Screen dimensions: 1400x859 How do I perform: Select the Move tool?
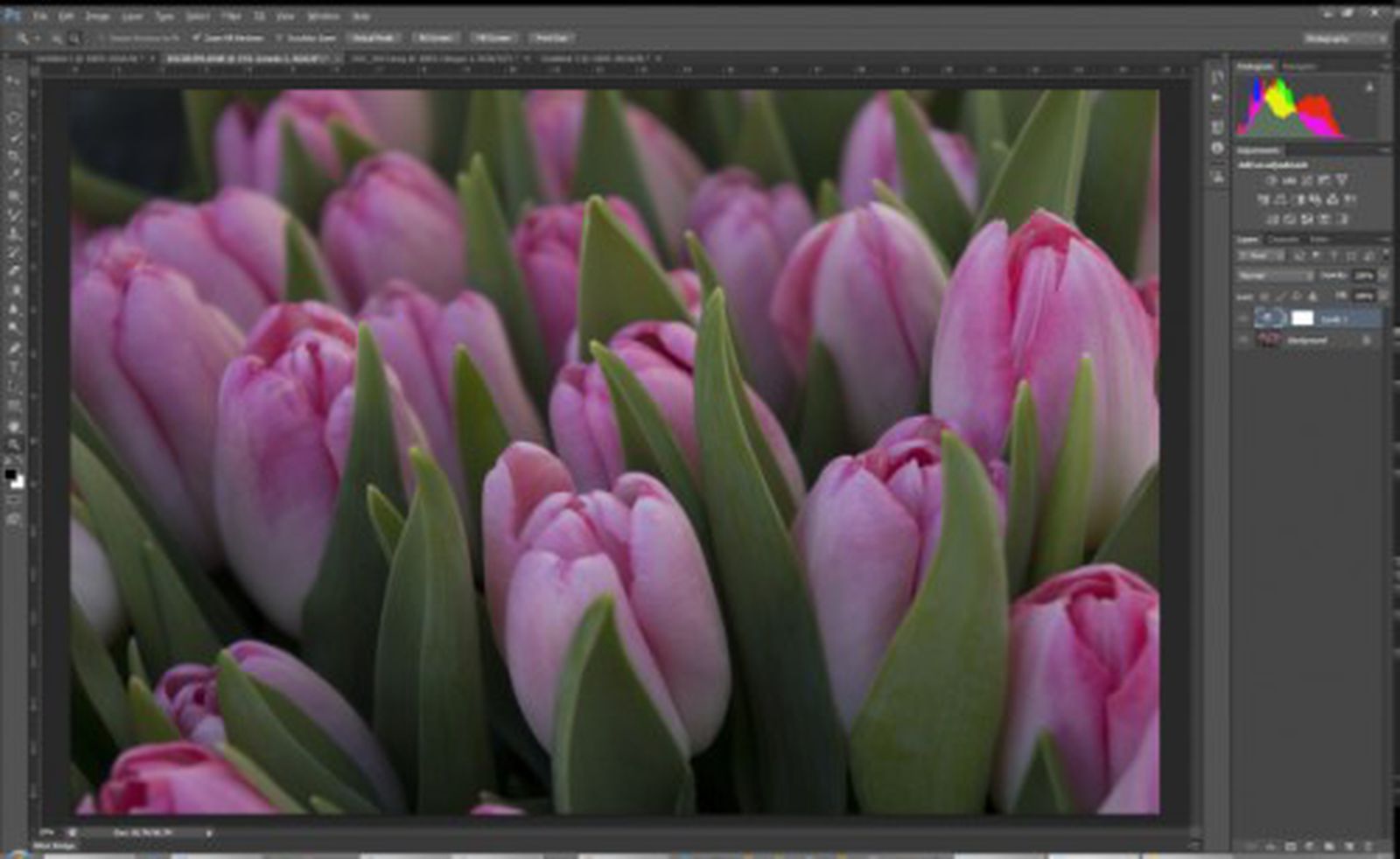[x=12, y=79]
